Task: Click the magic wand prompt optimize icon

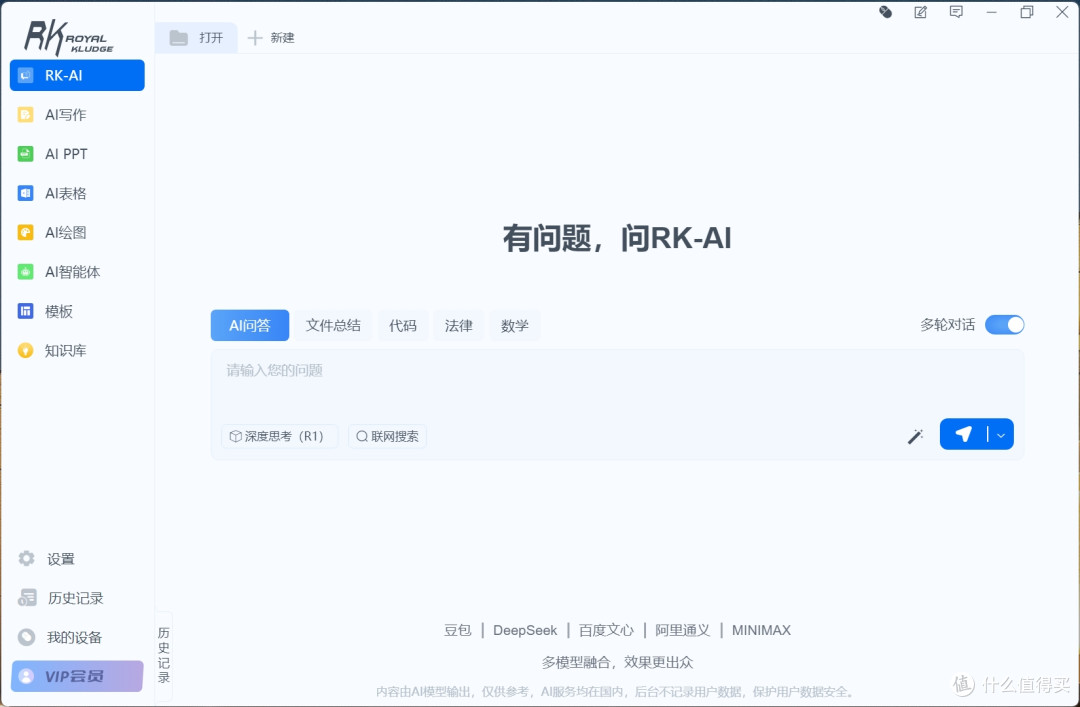Action: pos(915,436)
